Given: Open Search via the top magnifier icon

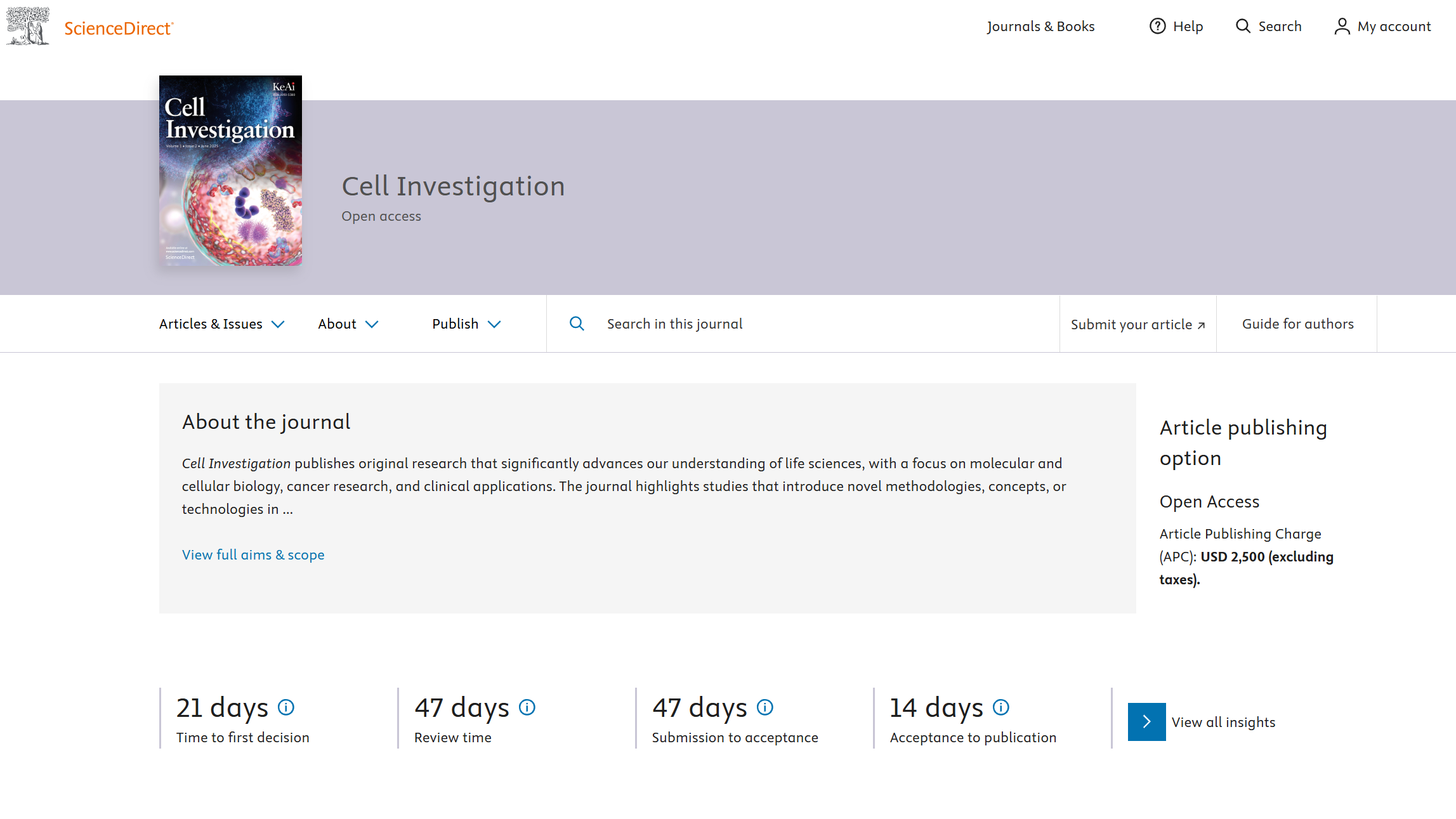Looking at the screenshot, I should [1243, 26].
